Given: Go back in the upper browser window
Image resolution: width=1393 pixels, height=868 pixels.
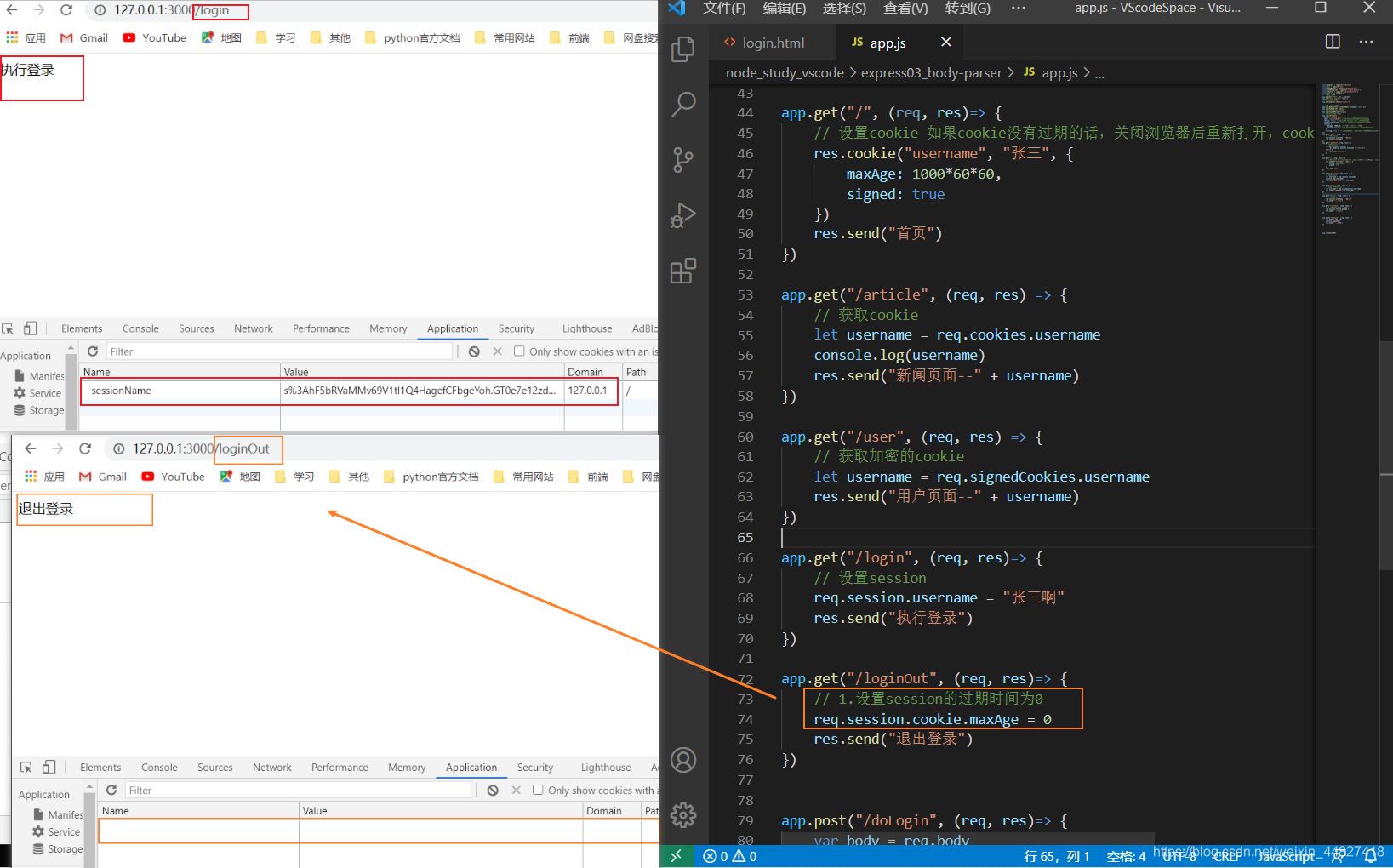Looking at the screenshot, I should coord(12,10).
